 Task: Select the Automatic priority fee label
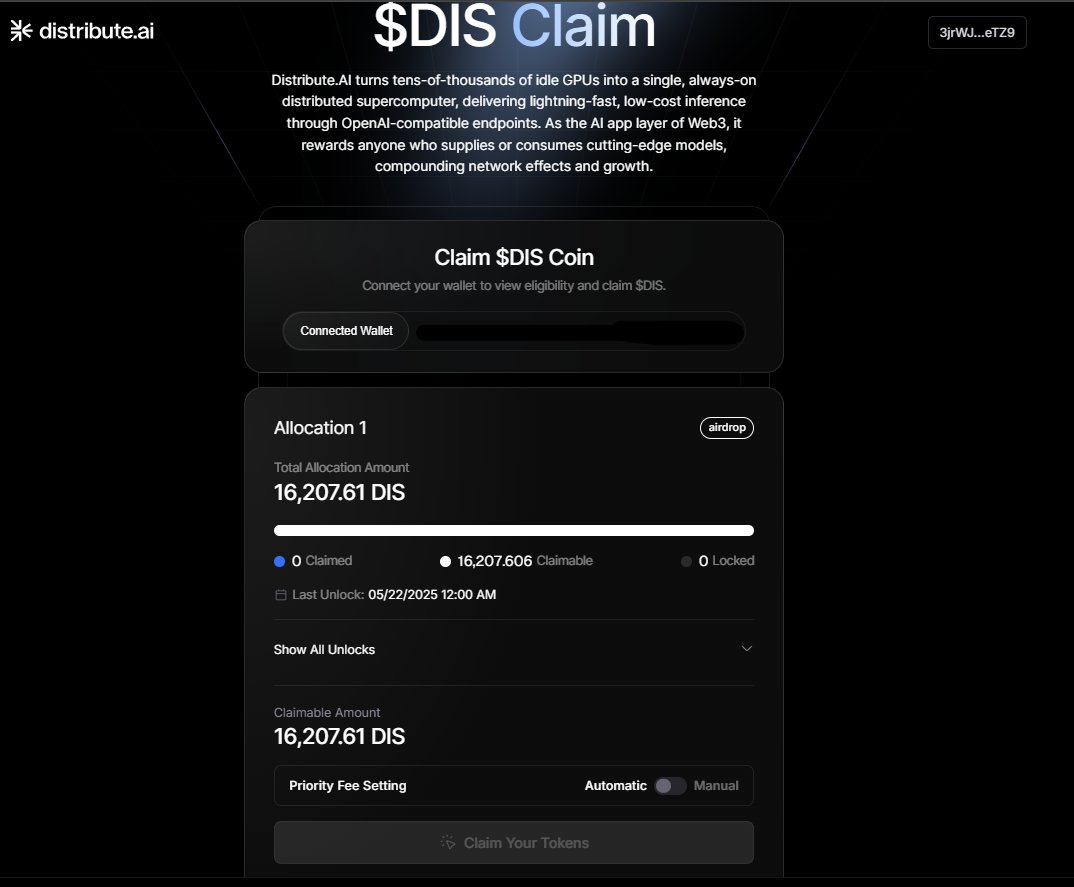(615, 786)
